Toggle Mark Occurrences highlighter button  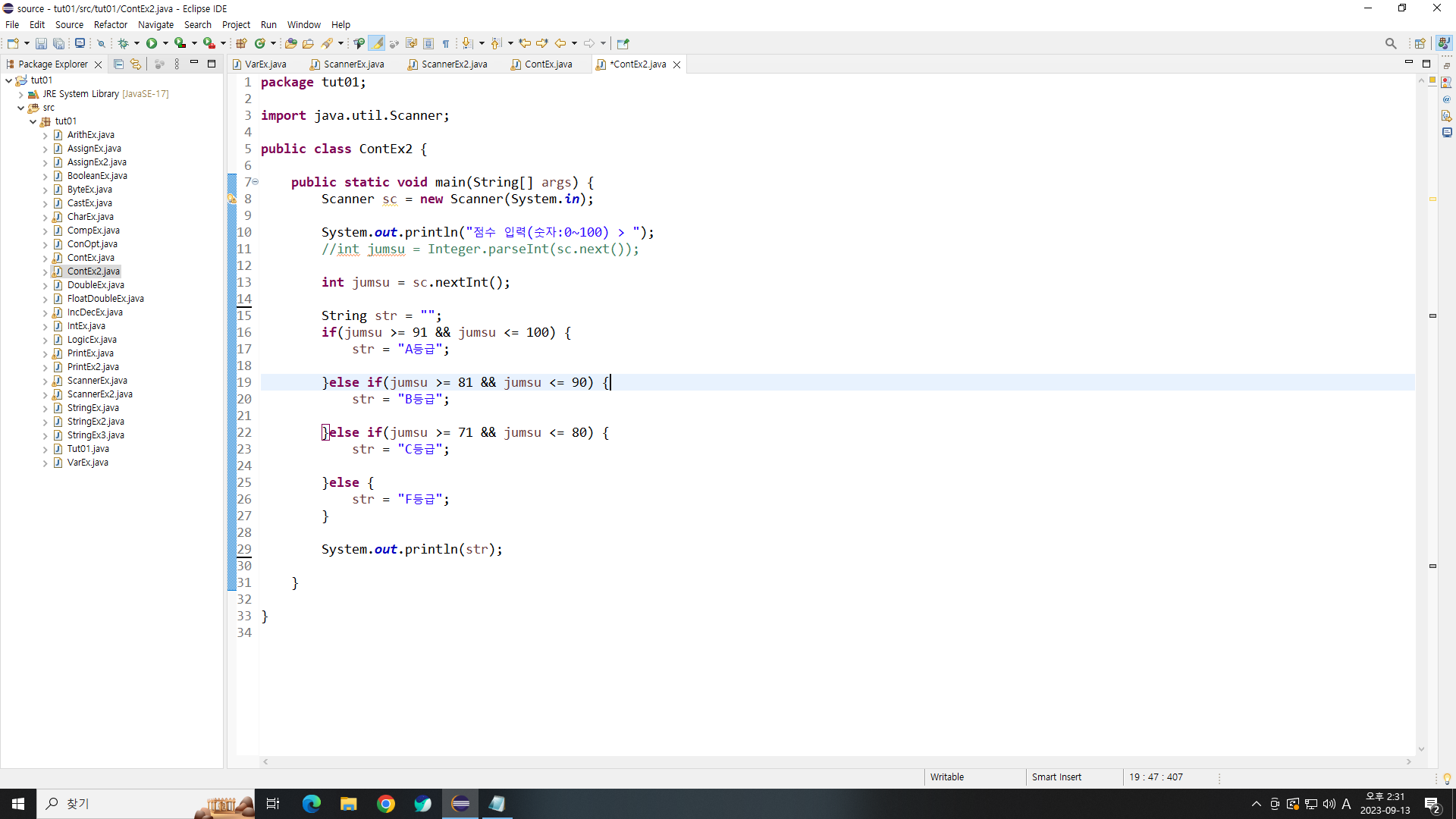[x=377, y=43]
